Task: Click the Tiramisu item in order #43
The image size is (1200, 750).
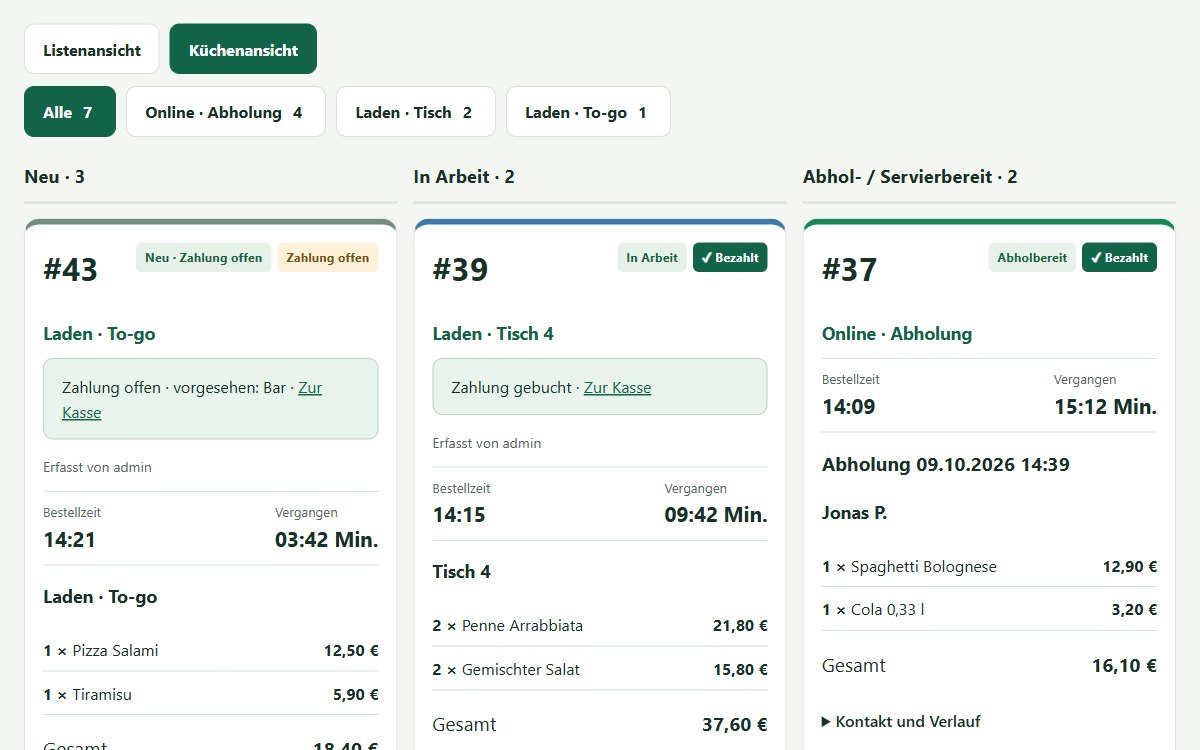Action: [211, 694]
